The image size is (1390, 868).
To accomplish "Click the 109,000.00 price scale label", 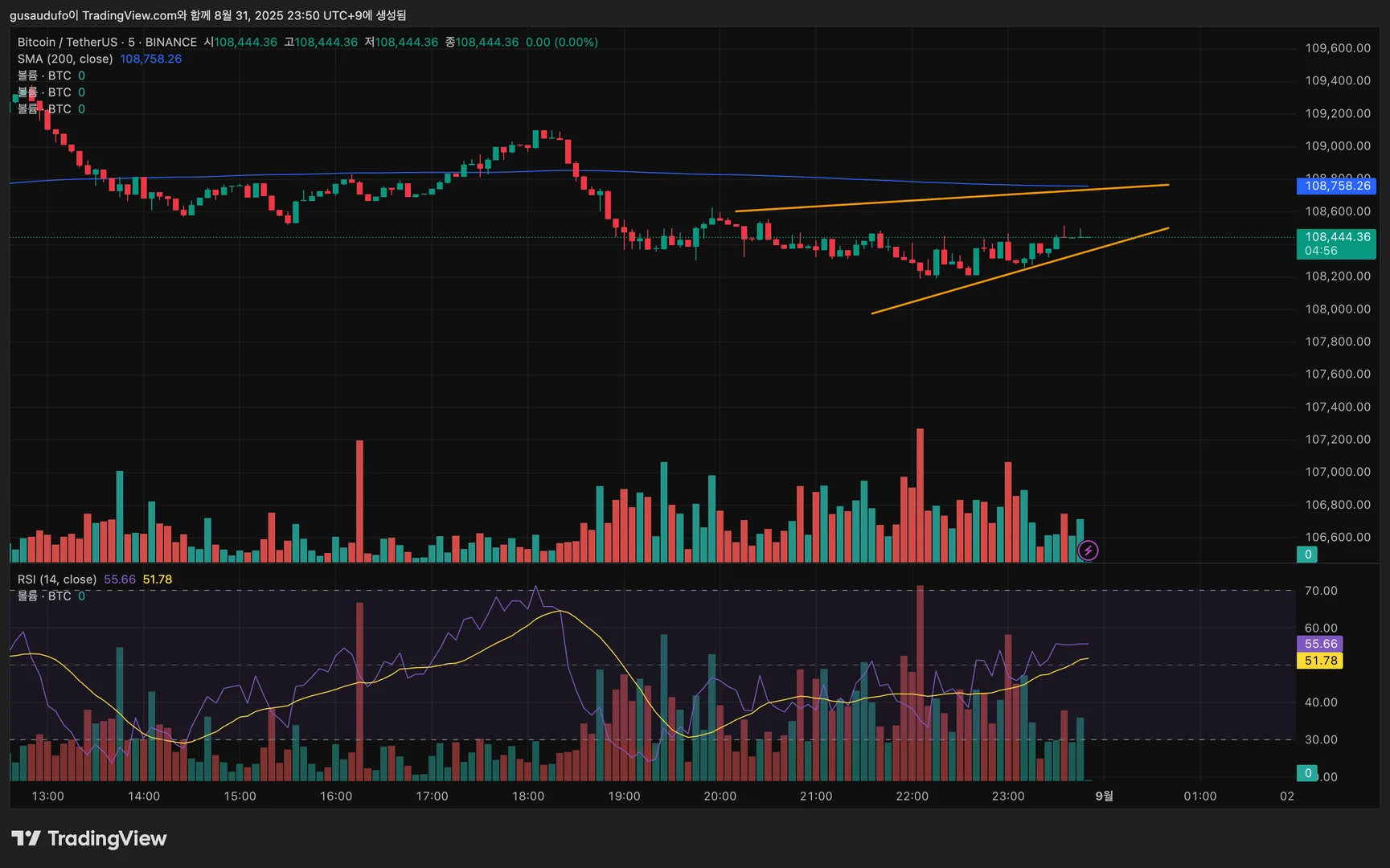I will (1338, 145).
